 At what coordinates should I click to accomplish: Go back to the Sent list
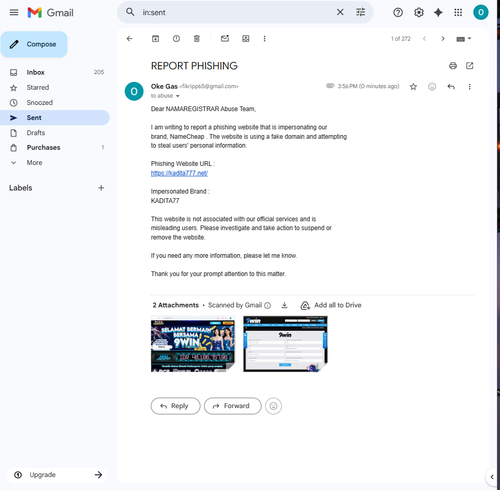point(130,39)
